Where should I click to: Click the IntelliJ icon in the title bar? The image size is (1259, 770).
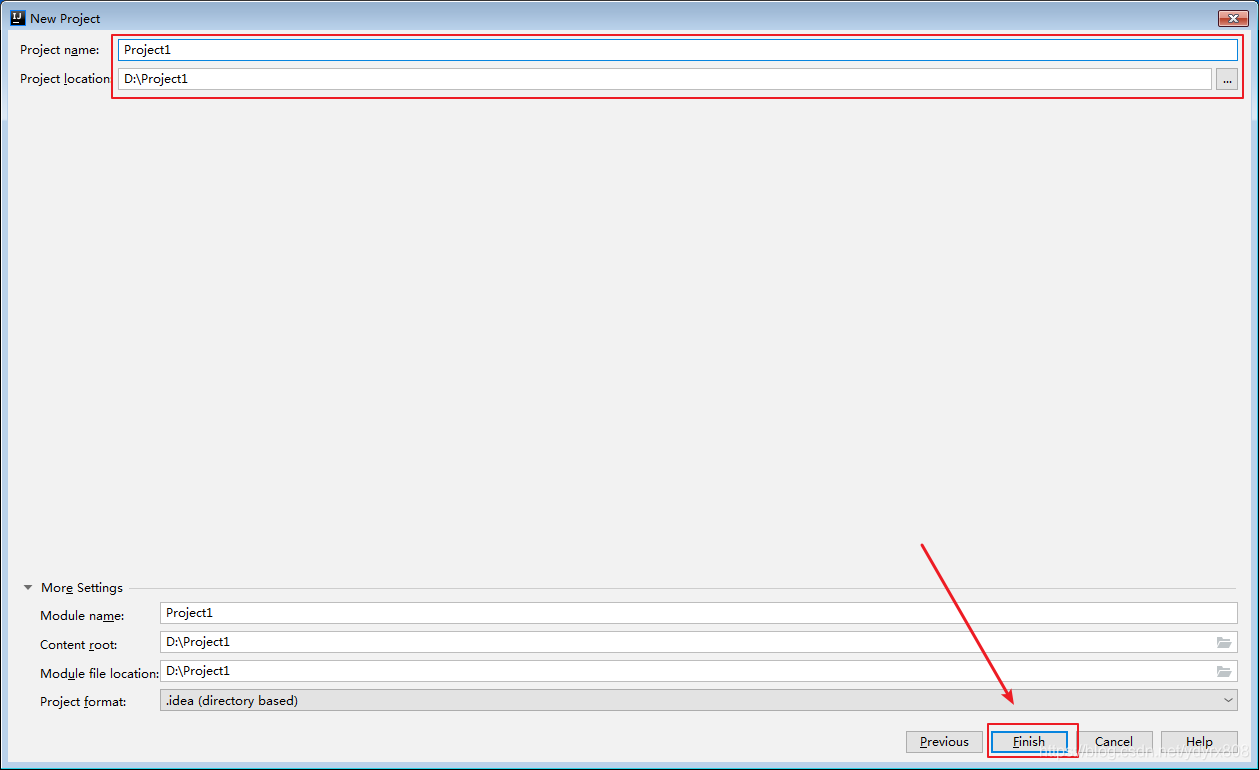tap(17, 18)
